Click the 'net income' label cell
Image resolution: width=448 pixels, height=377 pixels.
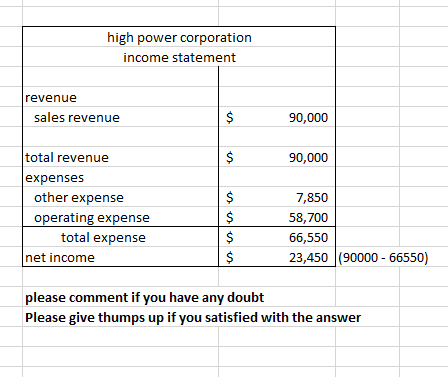(x=121, y=257)
